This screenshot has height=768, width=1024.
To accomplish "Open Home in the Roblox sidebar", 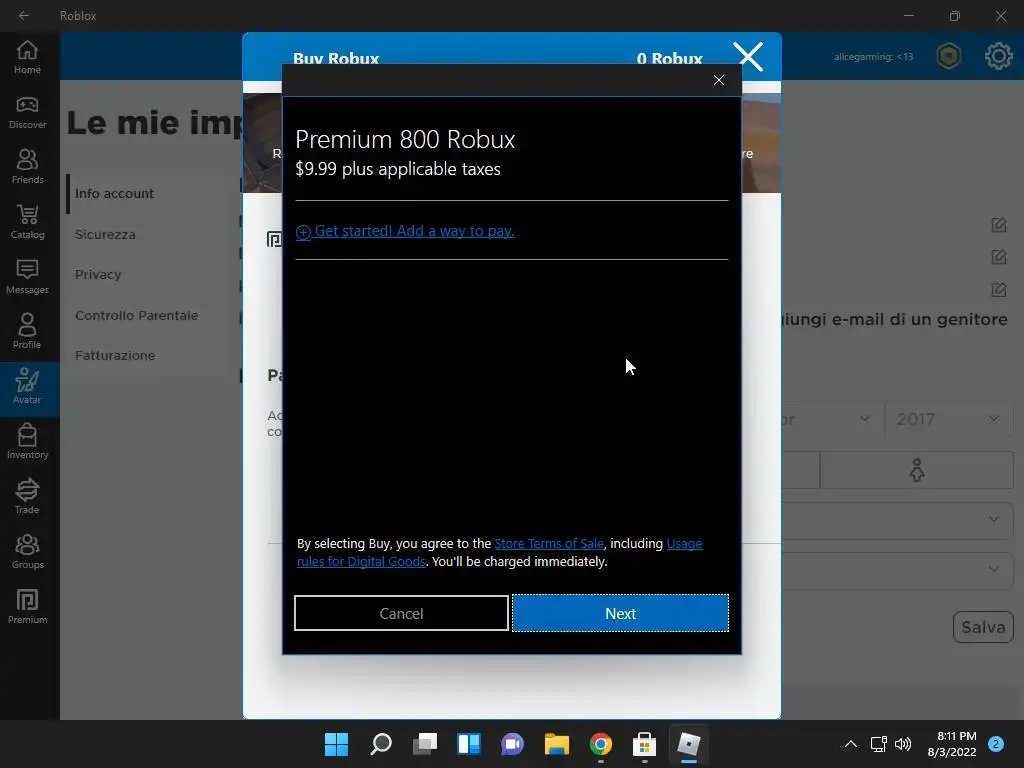I will pyautogui.click(x=27, y=57).
